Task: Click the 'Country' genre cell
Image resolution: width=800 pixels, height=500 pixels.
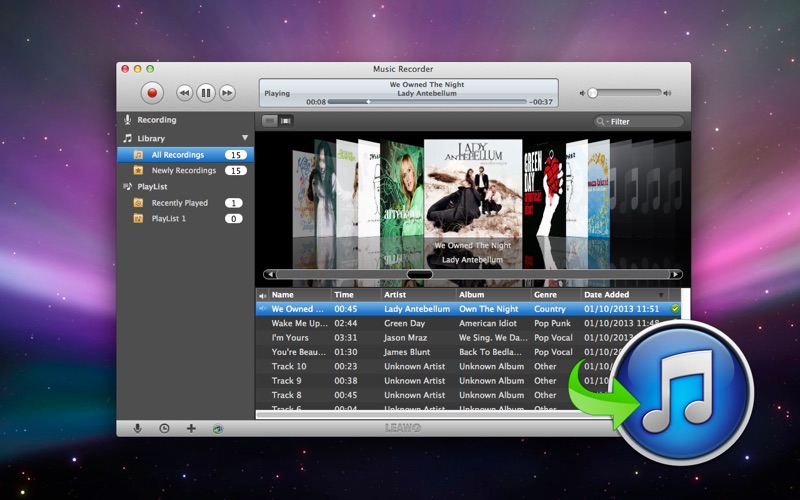Action: [549, 309]
